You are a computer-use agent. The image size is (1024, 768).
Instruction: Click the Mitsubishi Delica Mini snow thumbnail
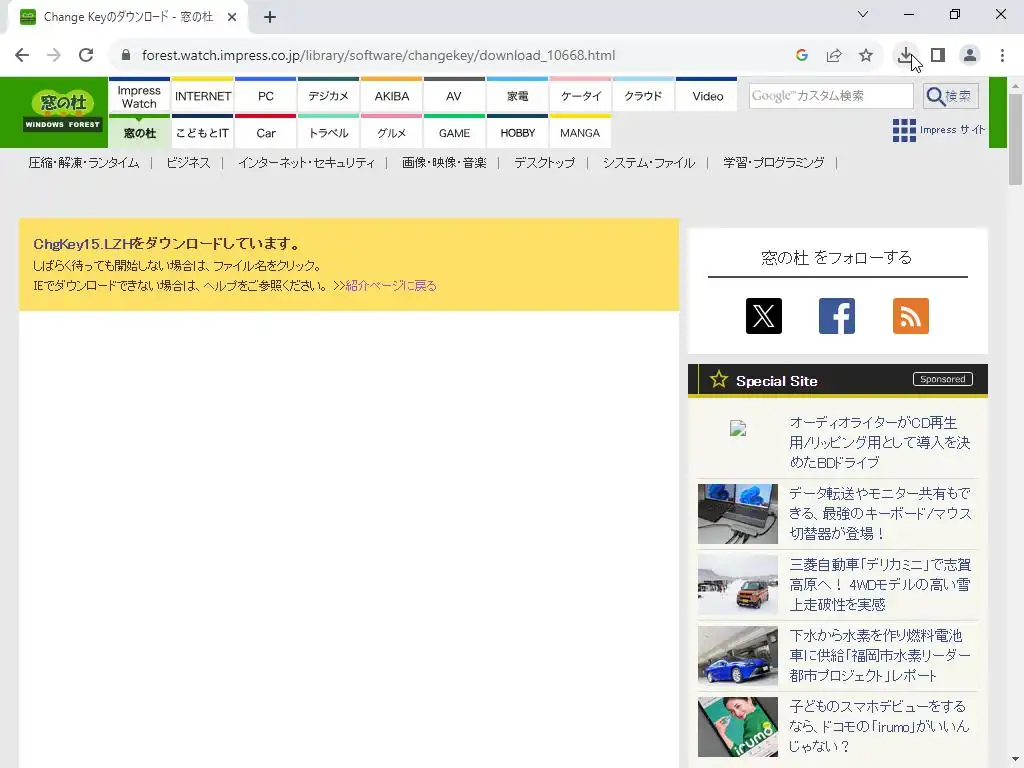click(737, 585)
